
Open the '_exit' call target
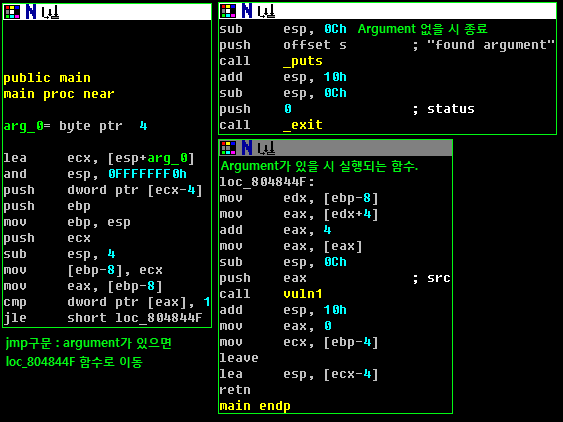[303, 125]
